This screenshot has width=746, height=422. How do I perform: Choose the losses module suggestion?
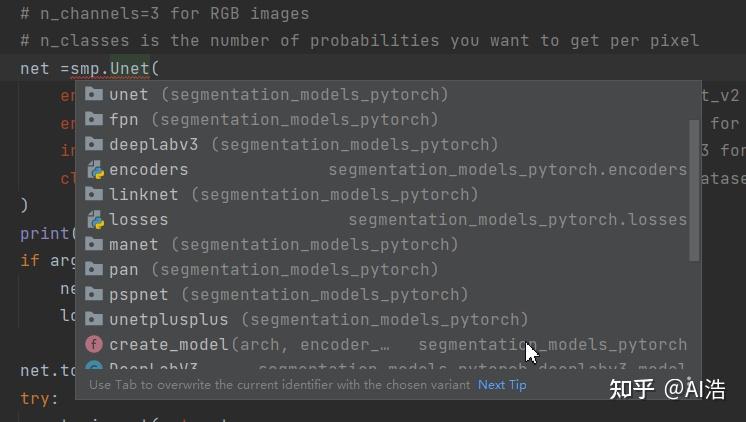[x=139, y=219]
